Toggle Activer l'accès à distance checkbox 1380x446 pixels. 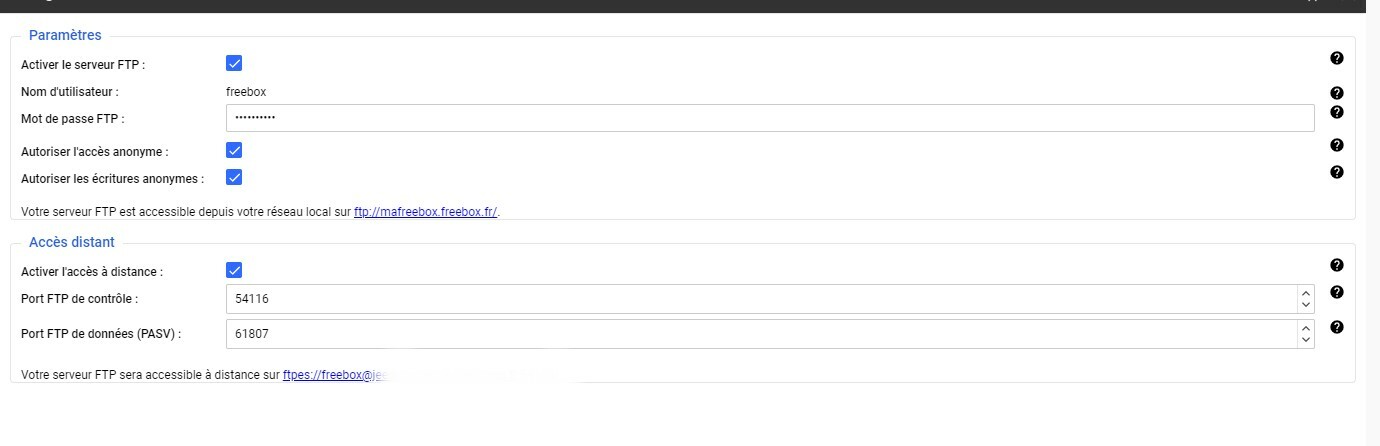(x=234, y=270)
